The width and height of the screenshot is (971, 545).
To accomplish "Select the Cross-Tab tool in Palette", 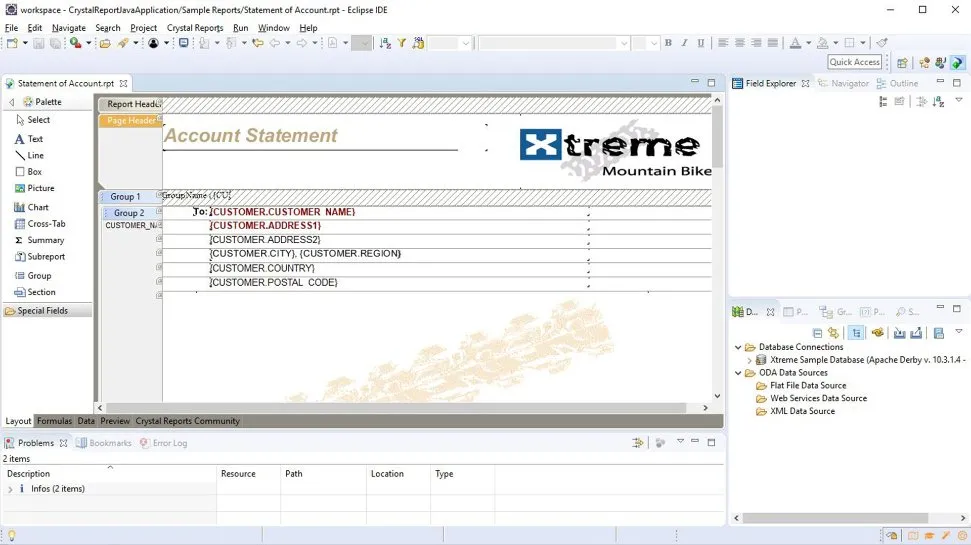I will click(40, 224).
